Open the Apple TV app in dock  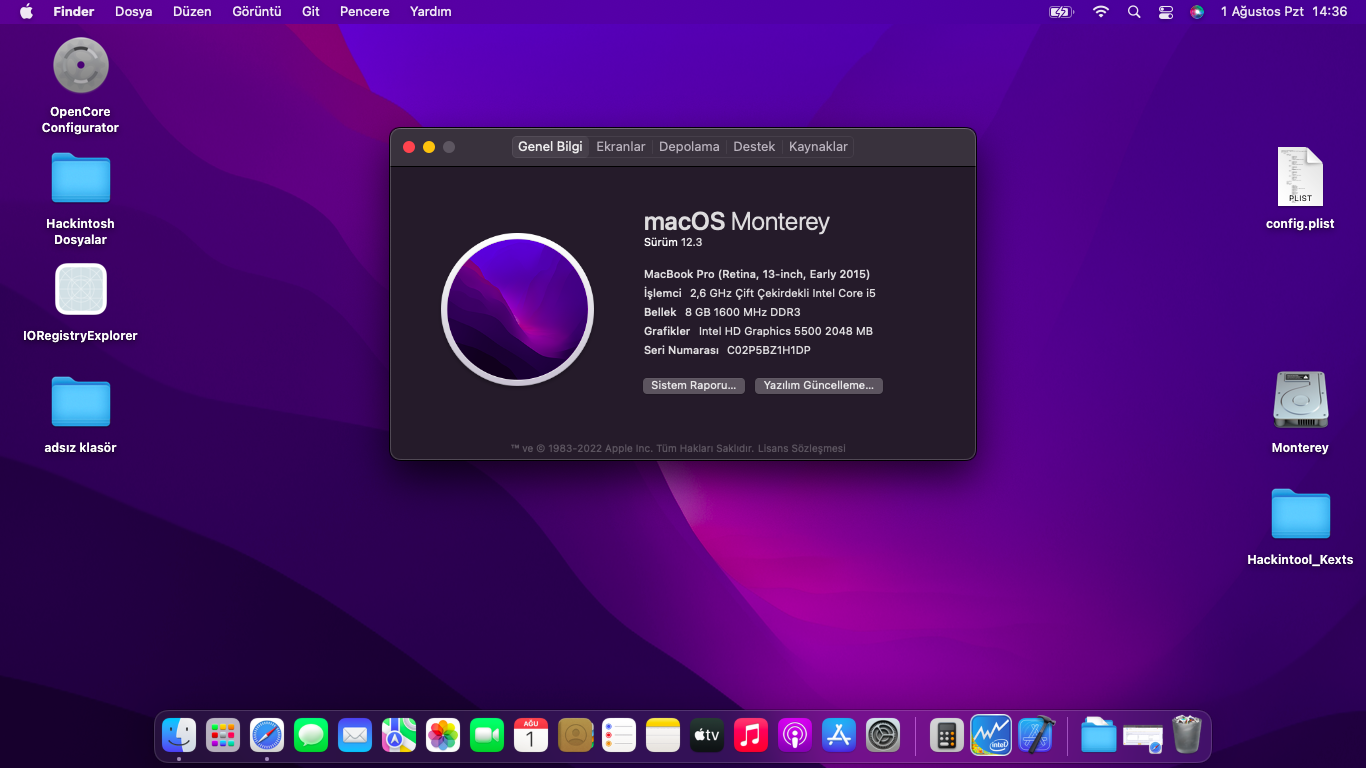(x=707, y=736)
